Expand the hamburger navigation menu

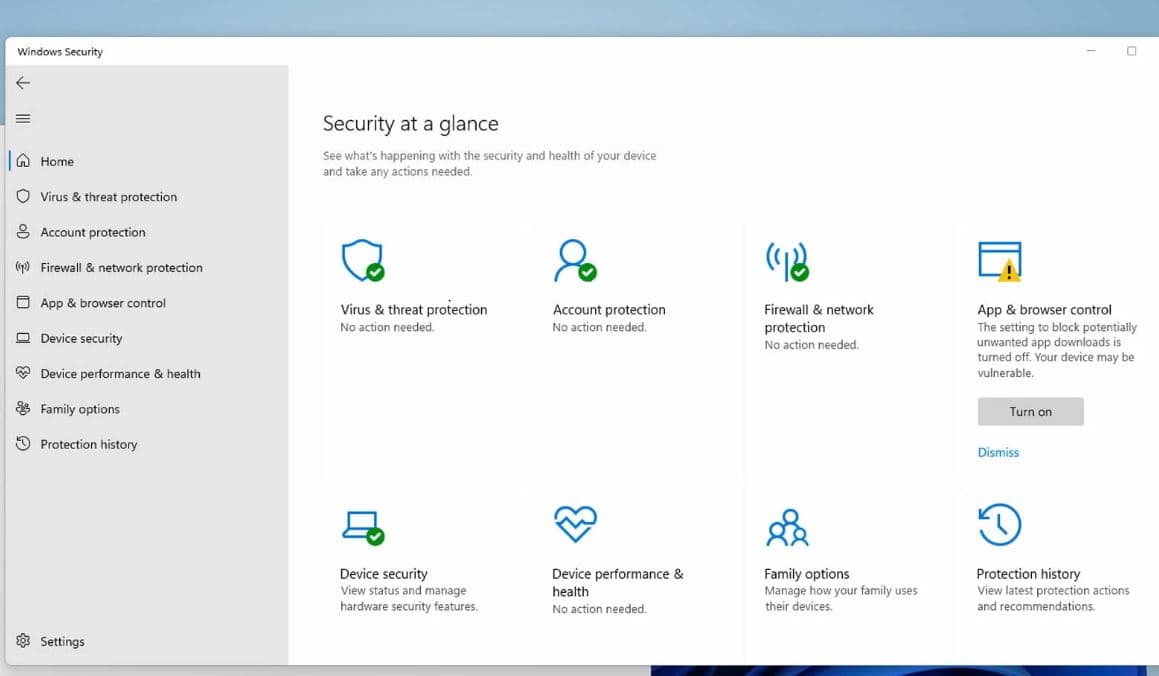point(23,119)
